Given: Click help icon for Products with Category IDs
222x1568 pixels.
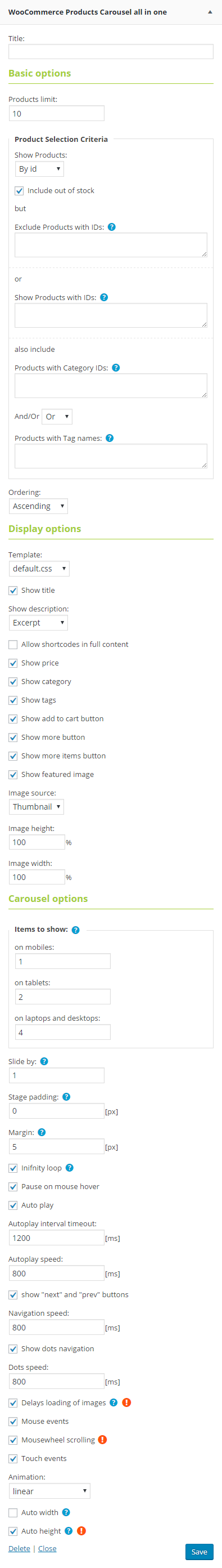Looking at the screenshot, I should pos(116,368).
